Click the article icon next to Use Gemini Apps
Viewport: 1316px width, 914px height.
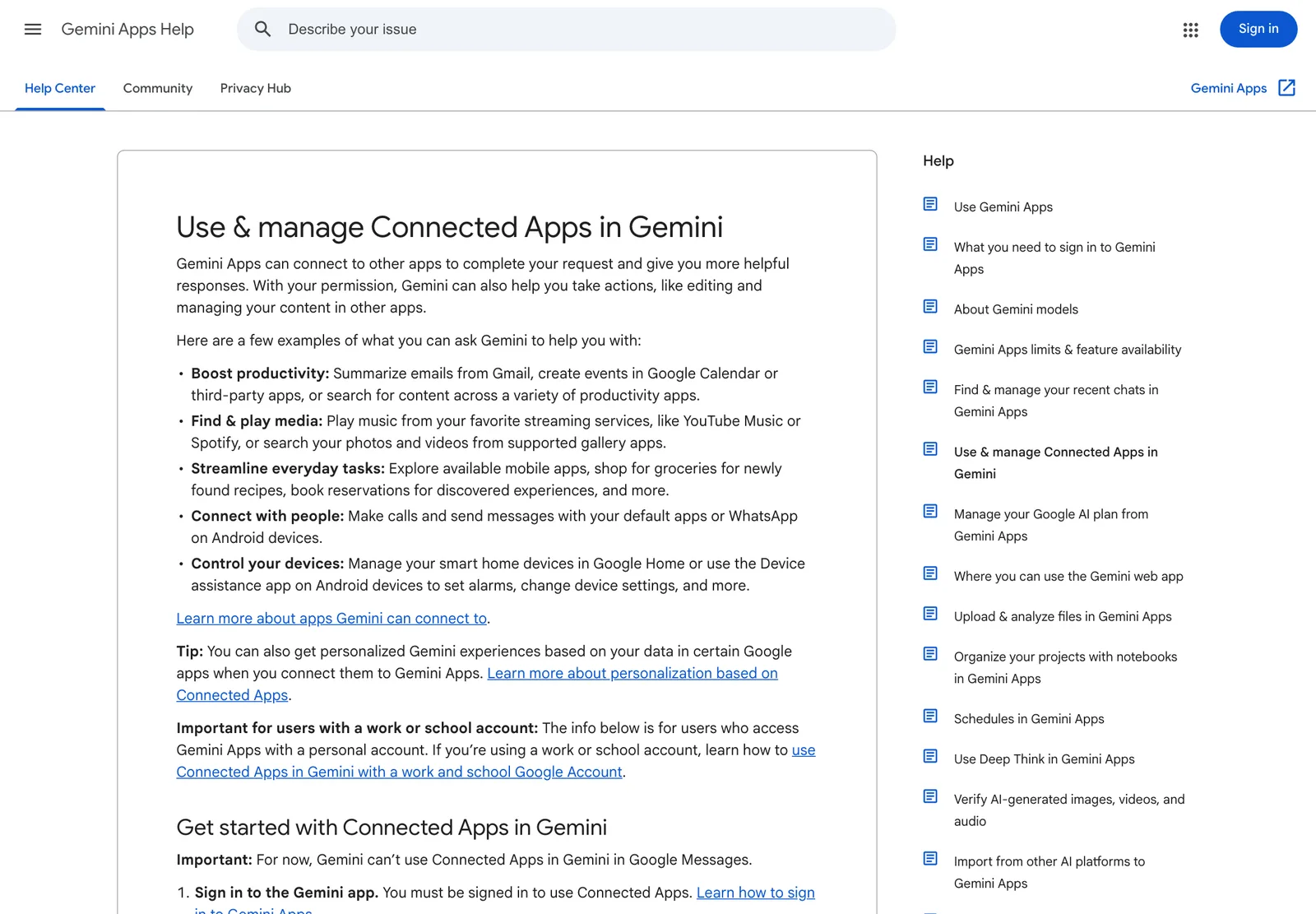[x=930, y=204]
